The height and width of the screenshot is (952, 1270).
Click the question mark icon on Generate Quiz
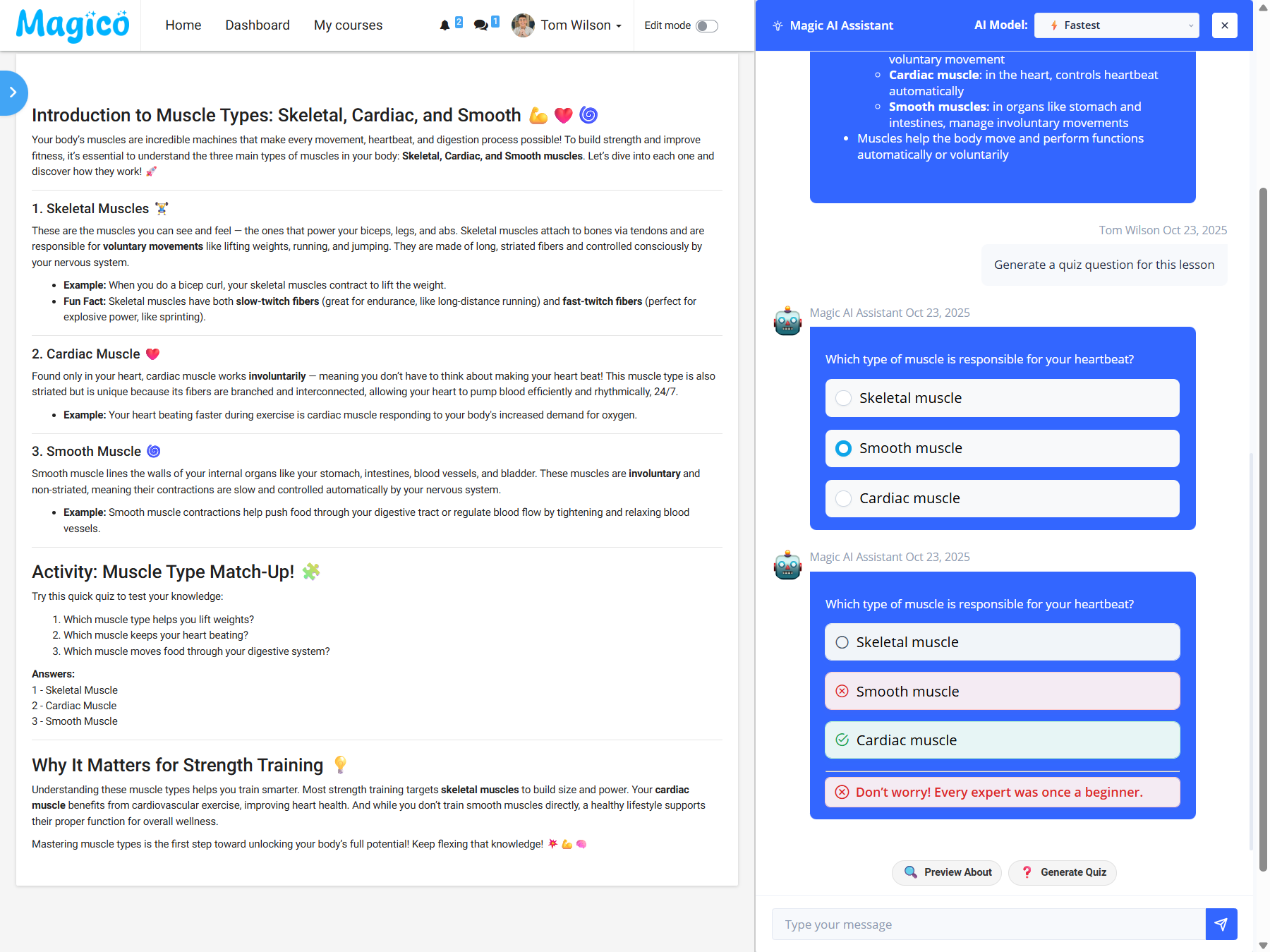click(1027, 872)
